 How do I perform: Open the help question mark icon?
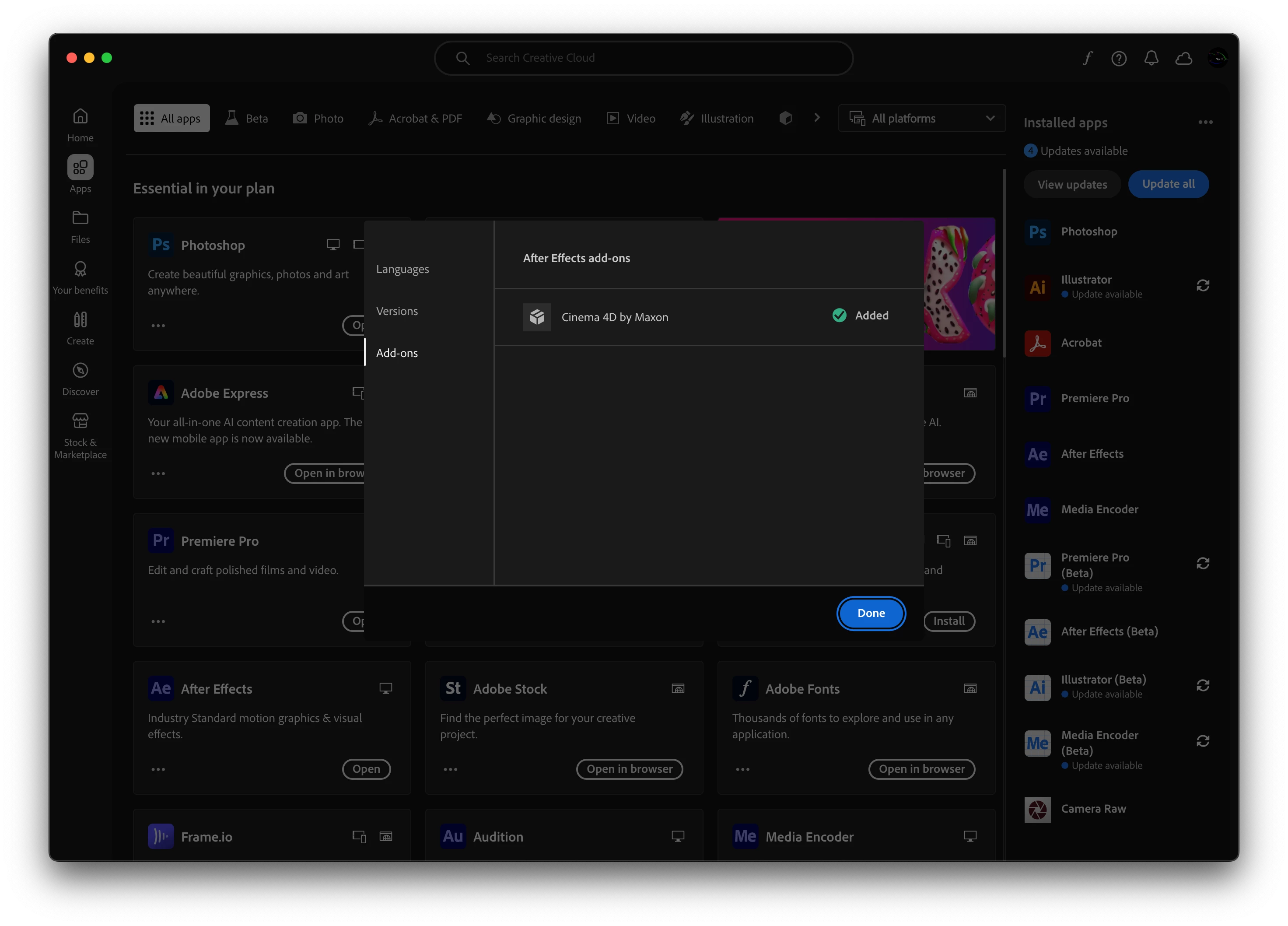[x=1119, y=58]
